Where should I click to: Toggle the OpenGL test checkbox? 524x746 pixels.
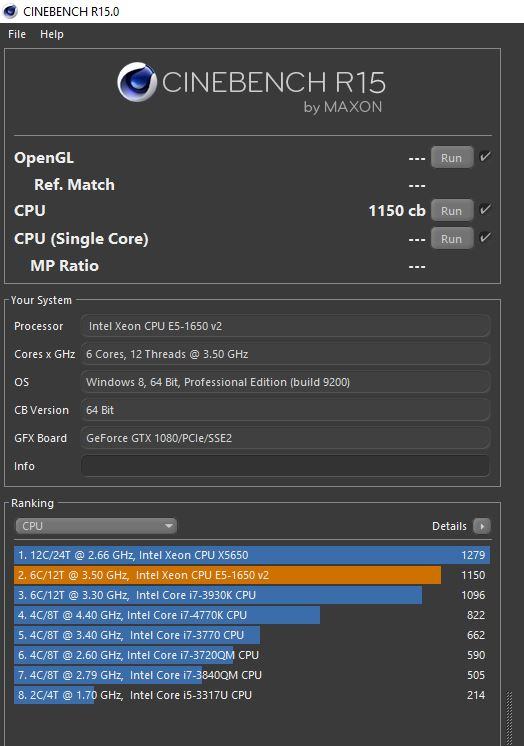485,157
